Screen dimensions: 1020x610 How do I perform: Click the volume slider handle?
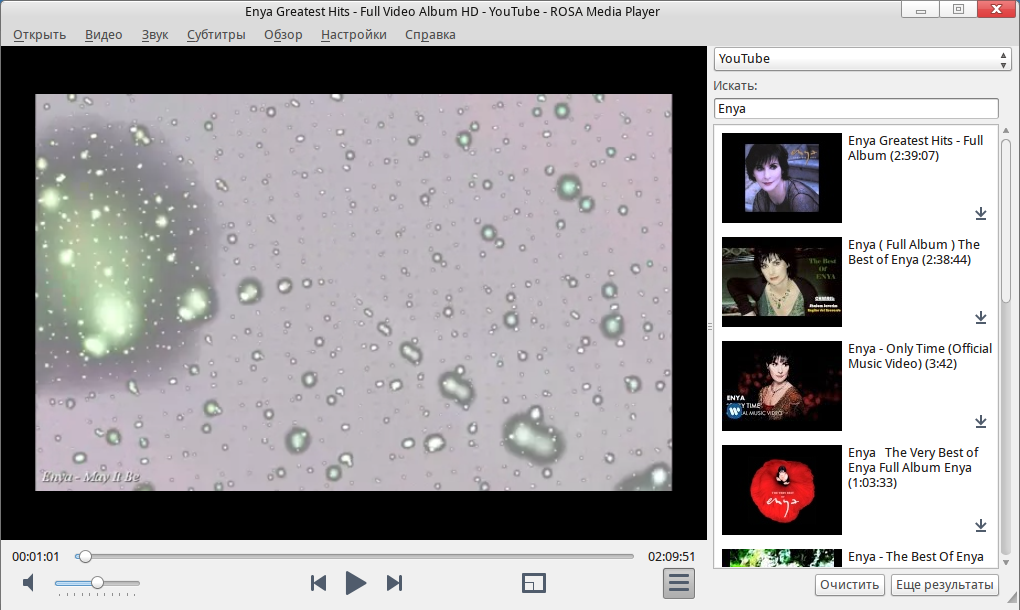(97, 583)
